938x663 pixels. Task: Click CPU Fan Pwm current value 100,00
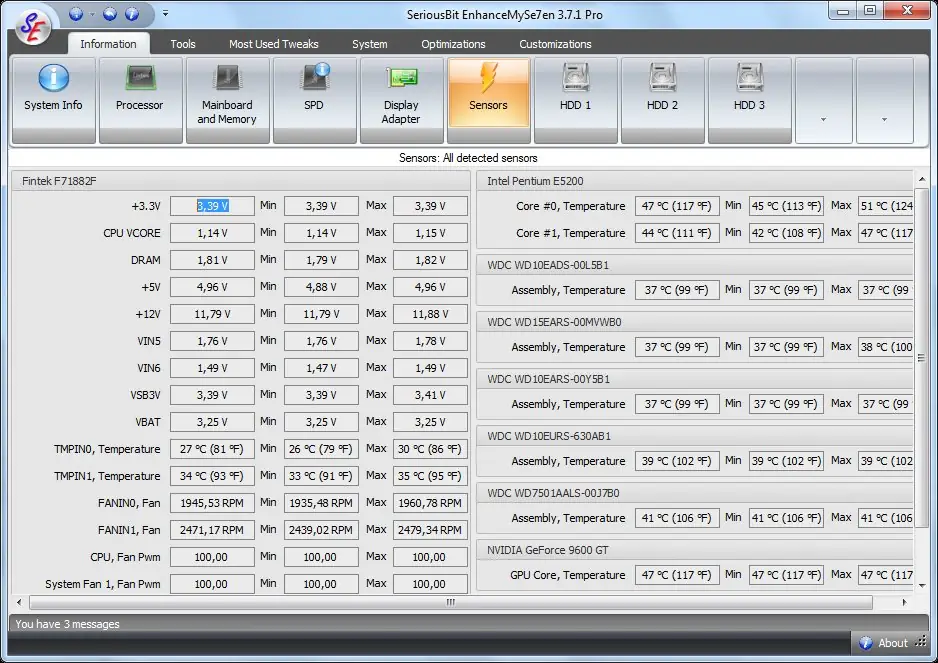[x=212, y=557]
